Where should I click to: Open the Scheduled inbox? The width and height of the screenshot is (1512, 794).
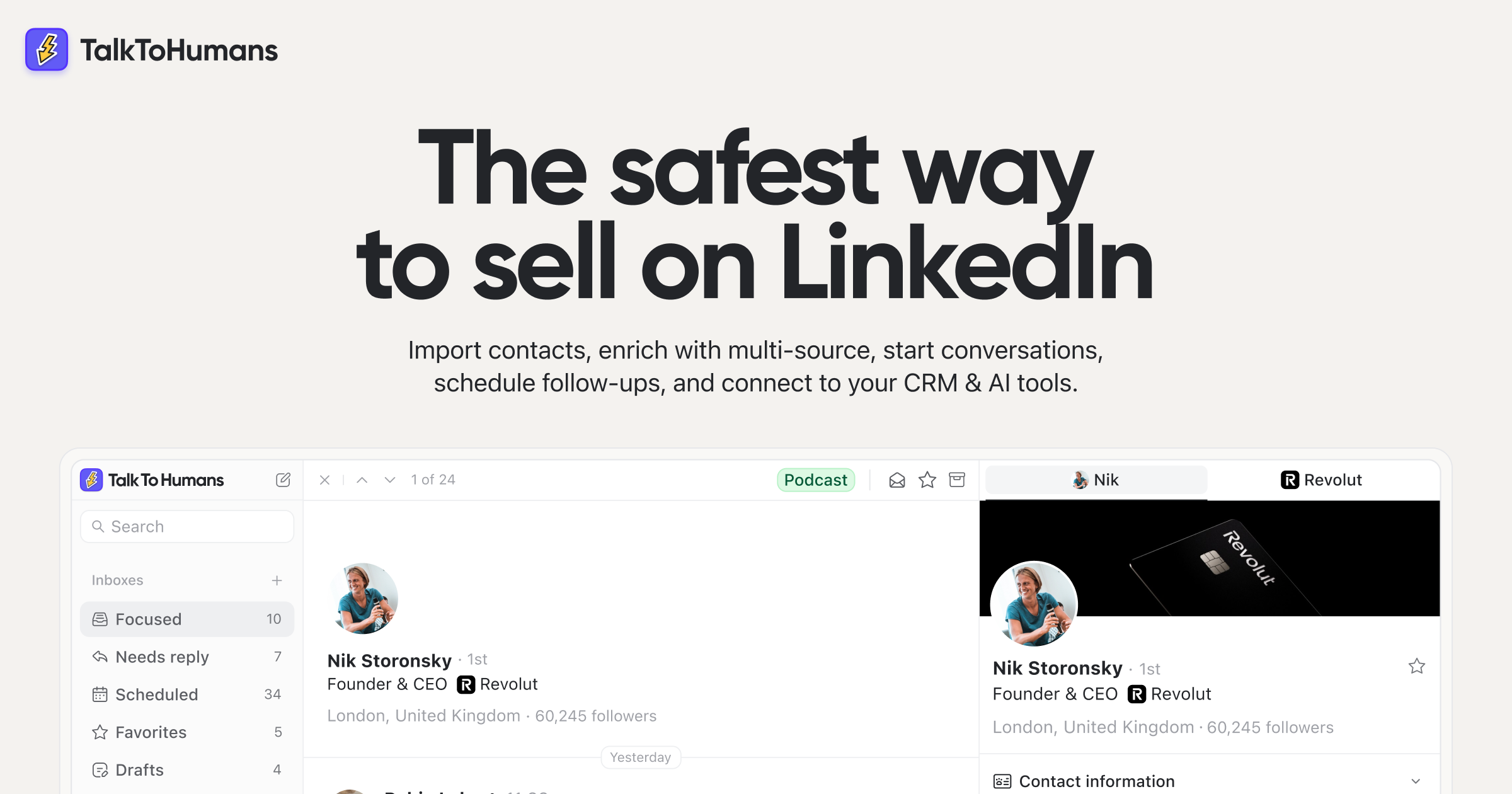pos(187,694)
